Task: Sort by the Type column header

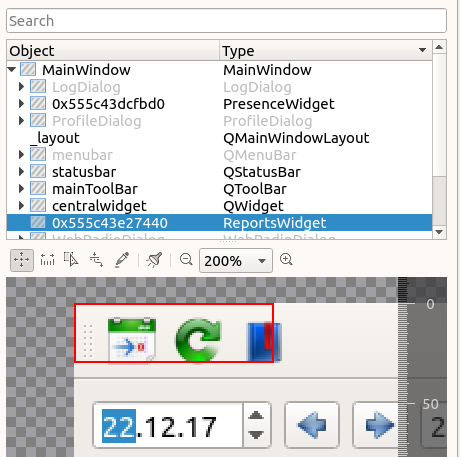Action: click(x=325, y=51)
